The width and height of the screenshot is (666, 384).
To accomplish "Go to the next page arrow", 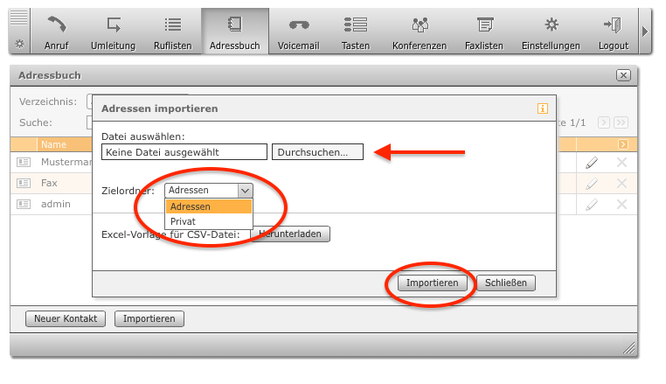I will tap(604, 123).
